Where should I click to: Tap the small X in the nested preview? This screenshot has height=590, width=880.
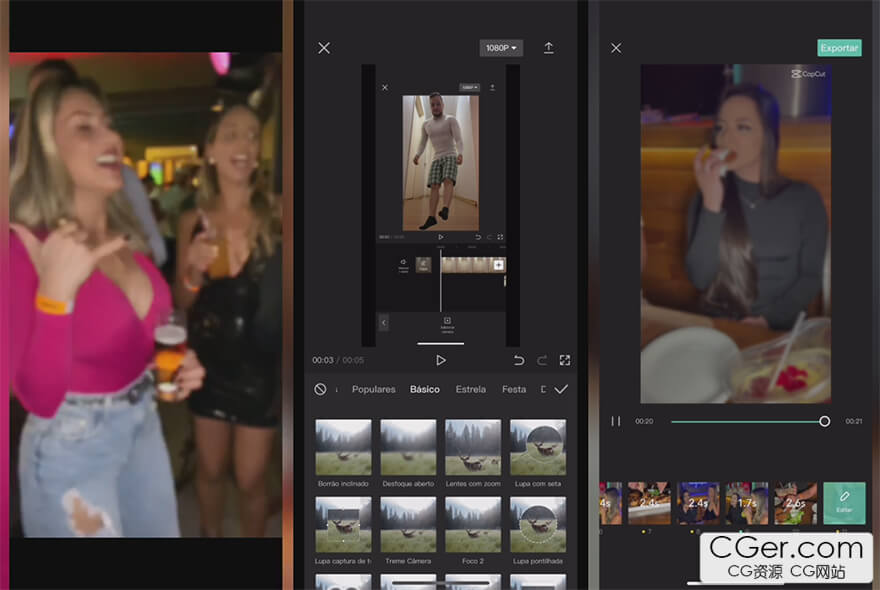(385, 88)
